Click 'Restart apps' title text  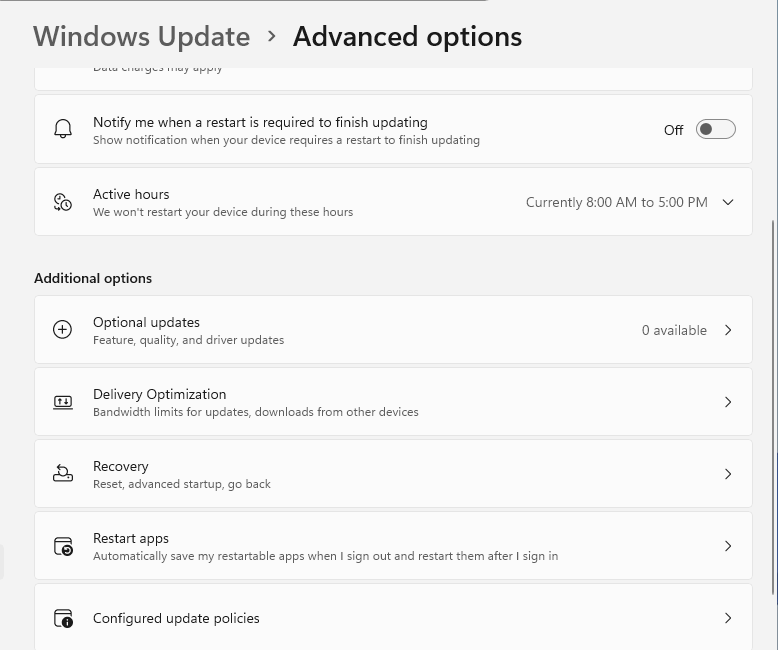click(131, 538)
